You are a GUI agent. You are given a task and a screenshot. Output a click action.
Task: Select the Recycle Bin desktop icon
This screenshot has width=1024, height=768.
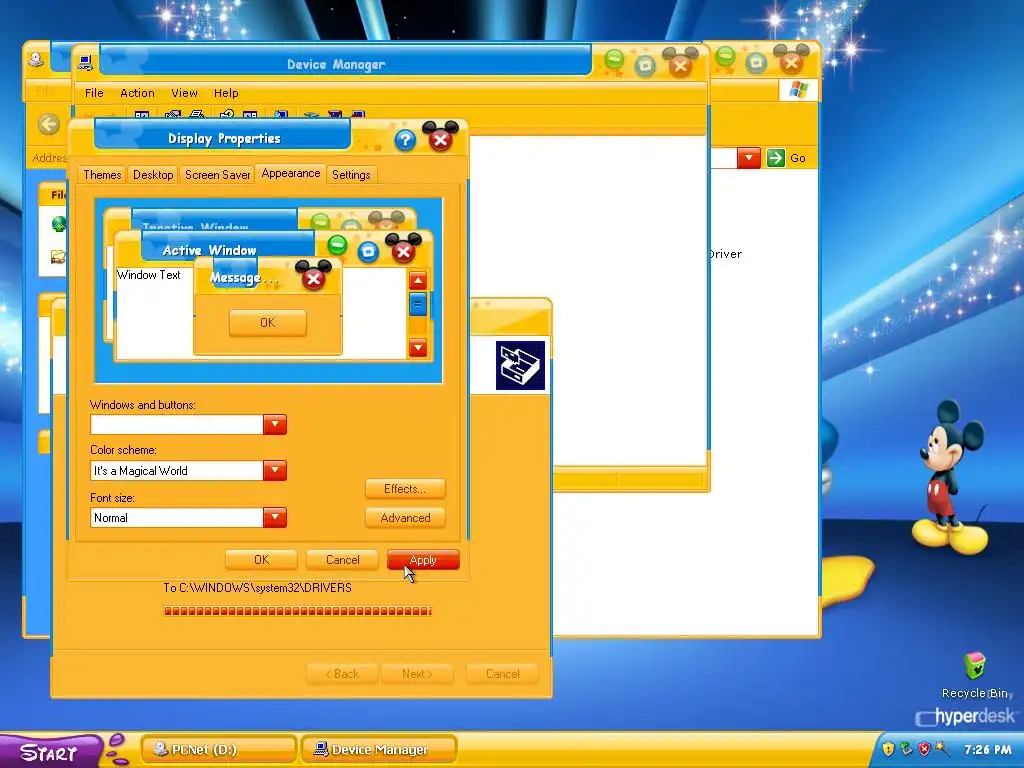[x=976, y=675]
